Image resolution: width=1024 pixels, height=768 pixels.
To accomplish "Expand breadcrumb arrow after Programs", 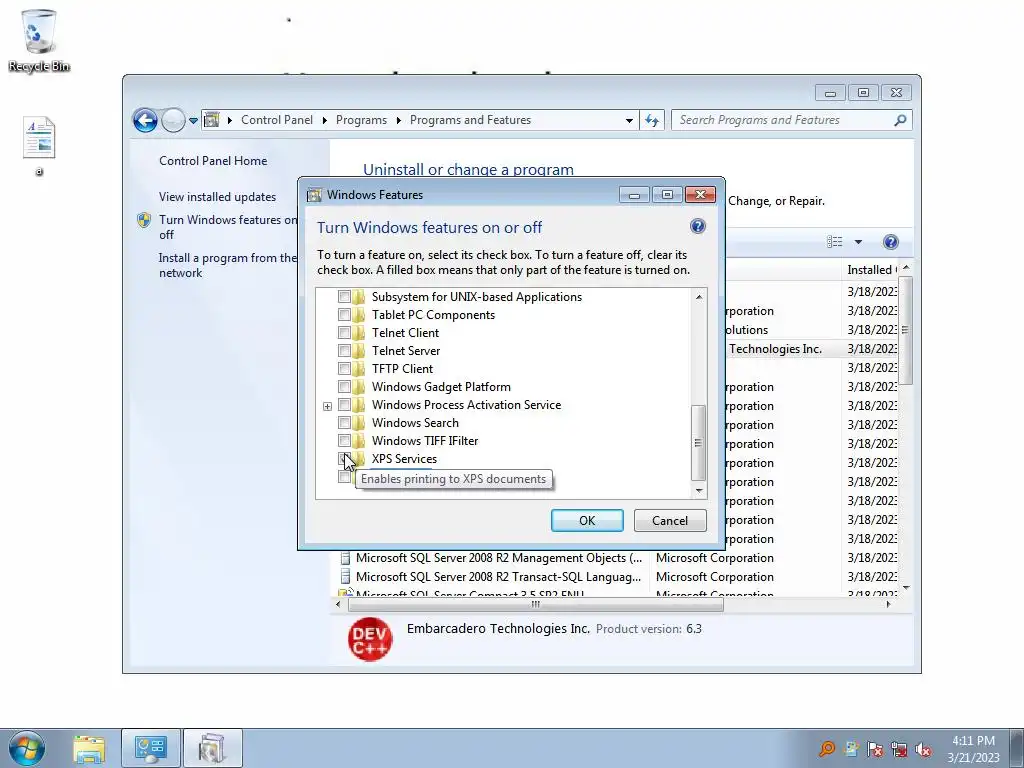I will pos(398,120).
